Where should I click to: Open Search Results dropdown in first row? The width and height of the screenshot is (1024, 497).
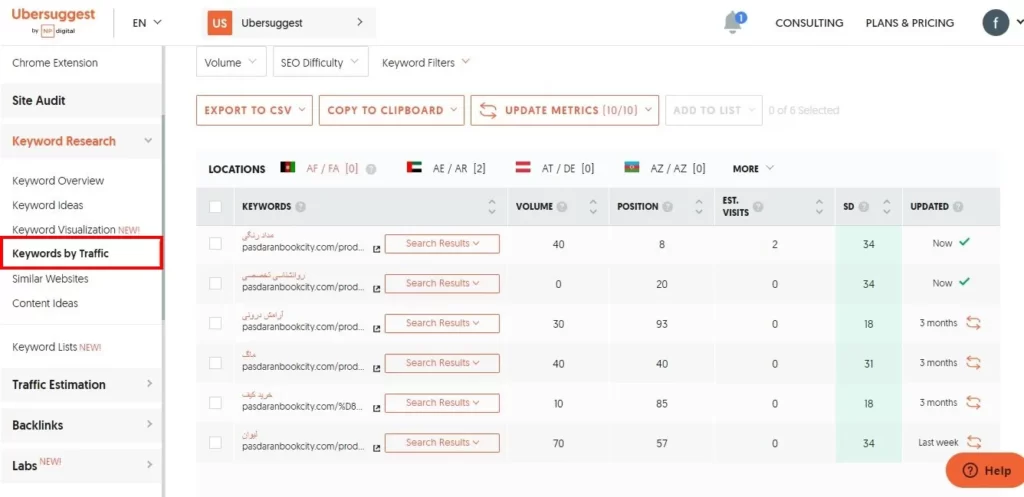pos(442,244)
